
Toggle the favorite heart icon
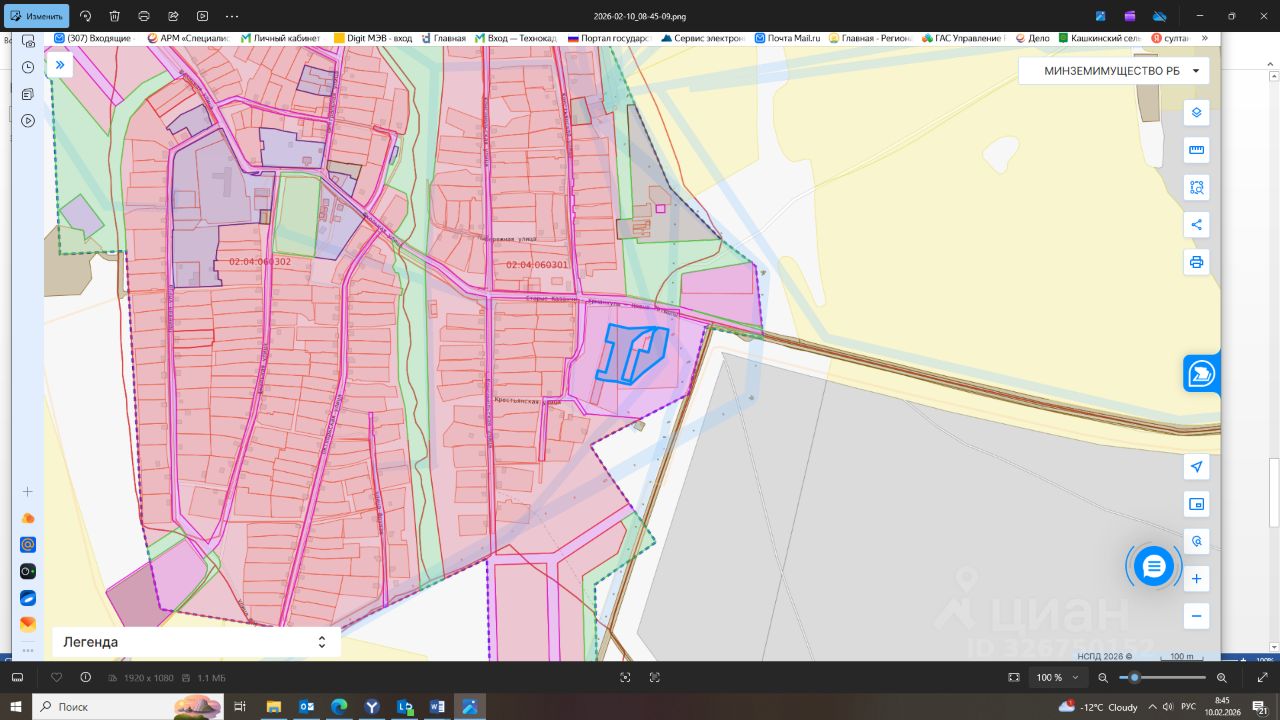pos(57,677)
